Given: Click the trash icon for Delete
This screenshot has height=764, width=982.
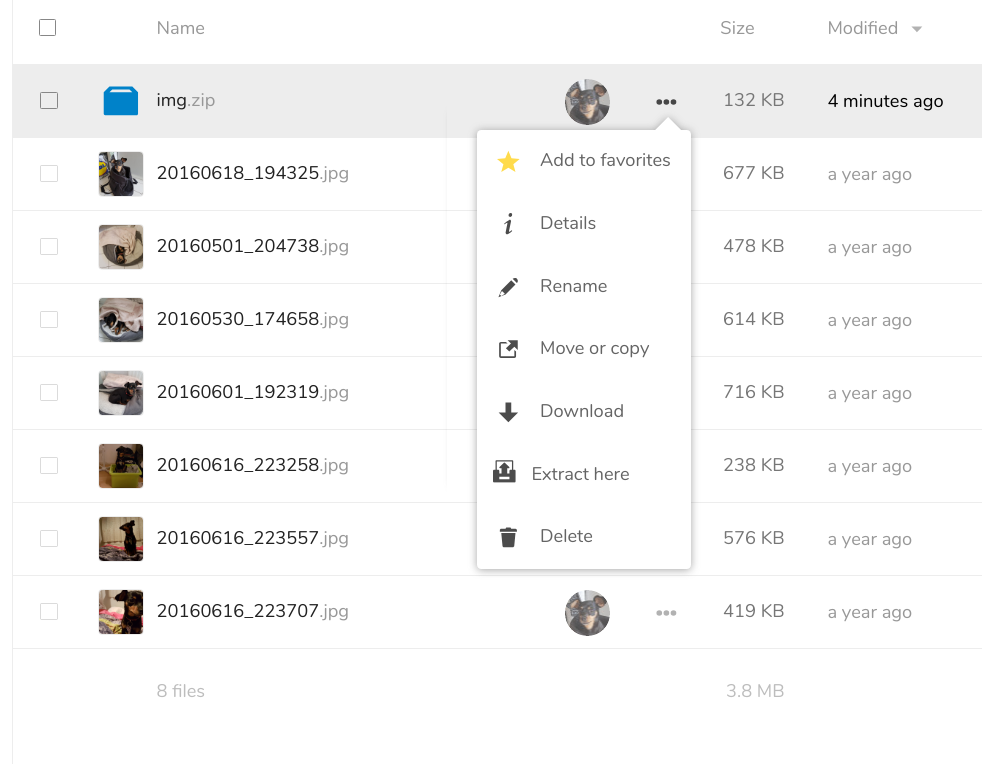Looking at the screenshot, I should 508,537.
